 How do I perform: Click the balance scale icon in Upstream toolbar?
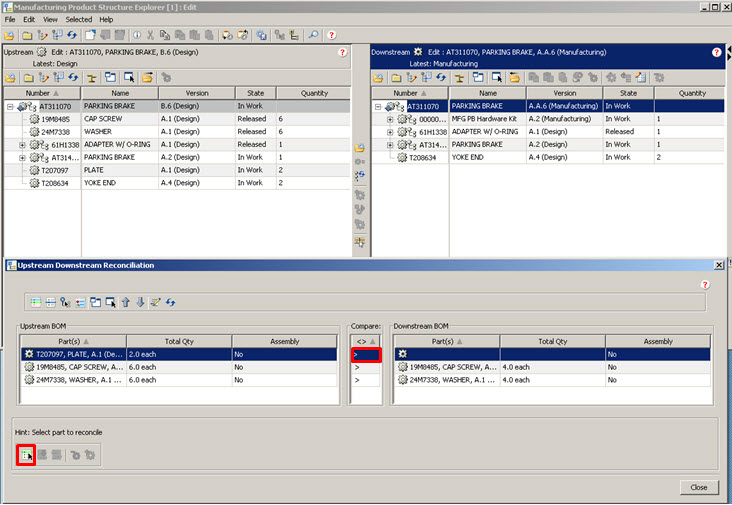[92, 78]
